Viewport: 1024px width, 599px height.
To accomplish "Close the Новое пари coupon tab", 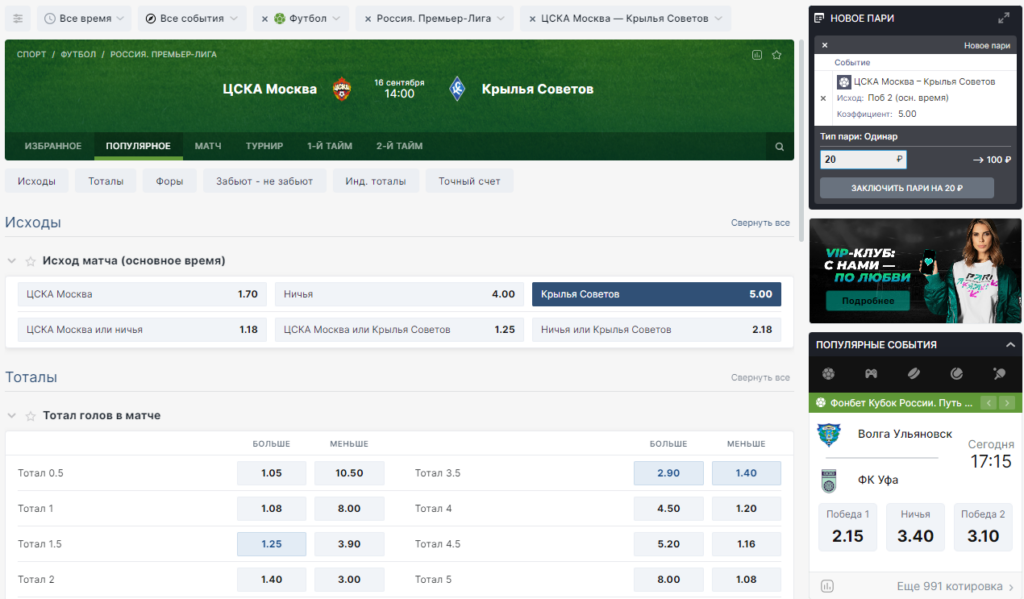I will (825, 45).
